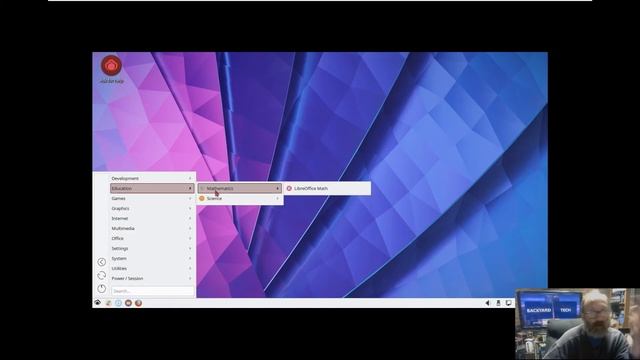Select the Science submenu entry
The height and width of the screenshot is (360, 640).
[x=240, y=198]
